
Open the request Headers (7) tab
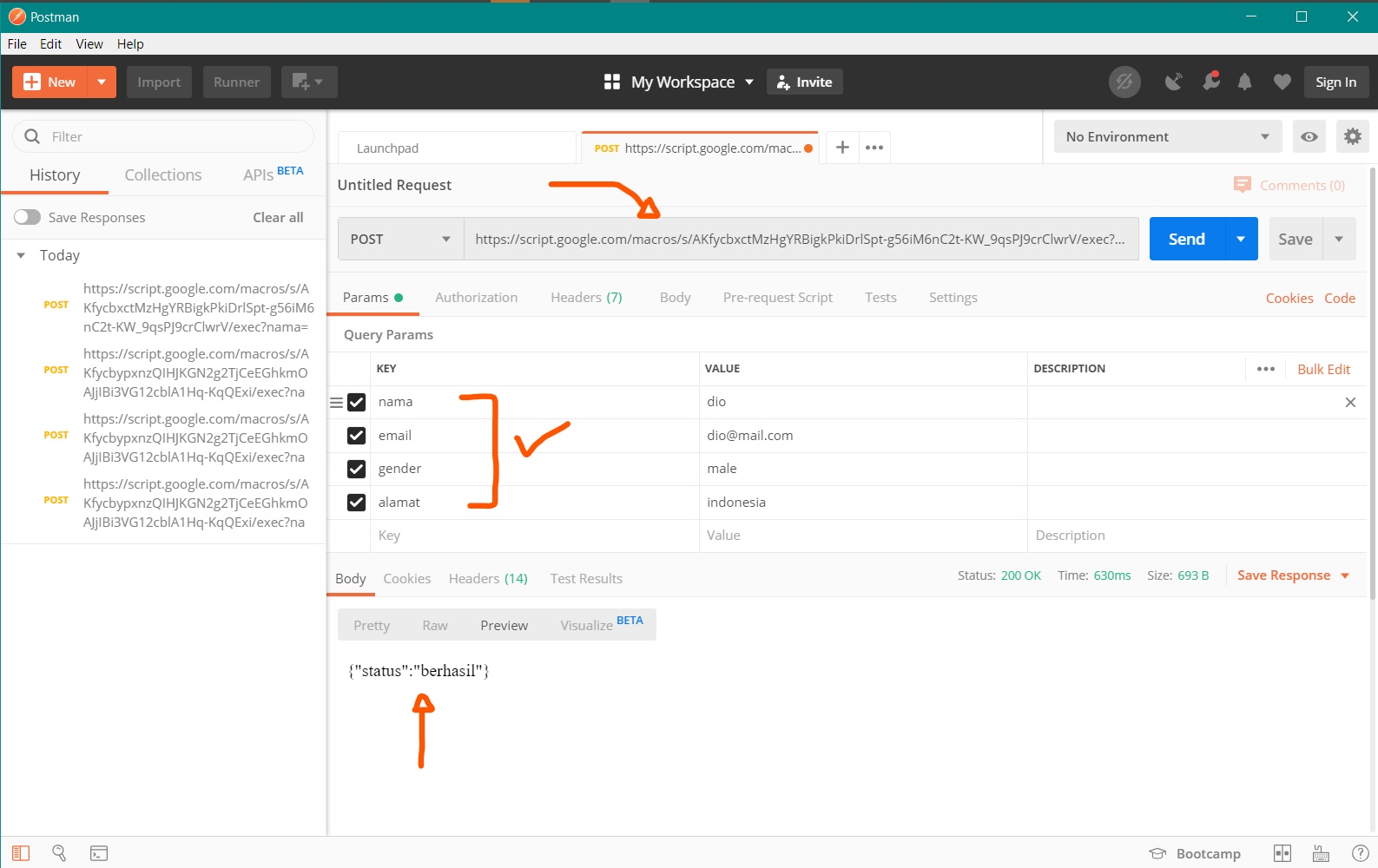click(586, 297)
